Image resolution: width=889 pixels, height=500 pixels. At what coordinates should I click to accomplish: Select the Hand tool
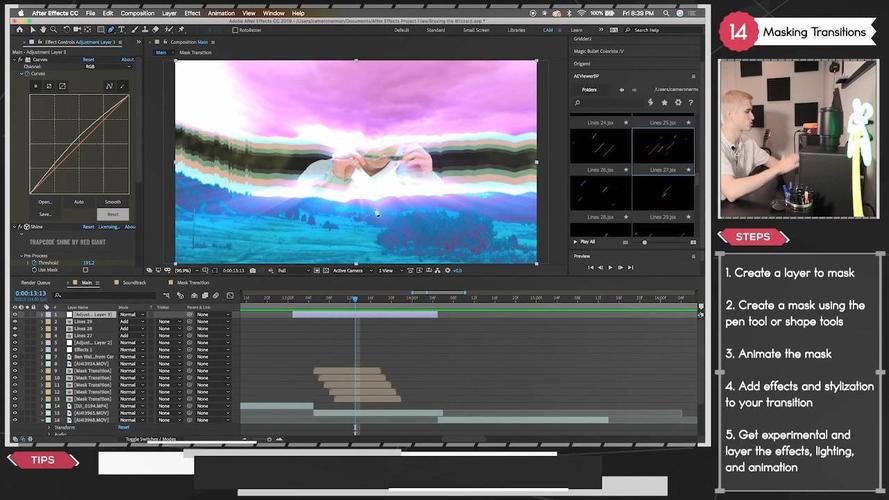coord(43,29)
